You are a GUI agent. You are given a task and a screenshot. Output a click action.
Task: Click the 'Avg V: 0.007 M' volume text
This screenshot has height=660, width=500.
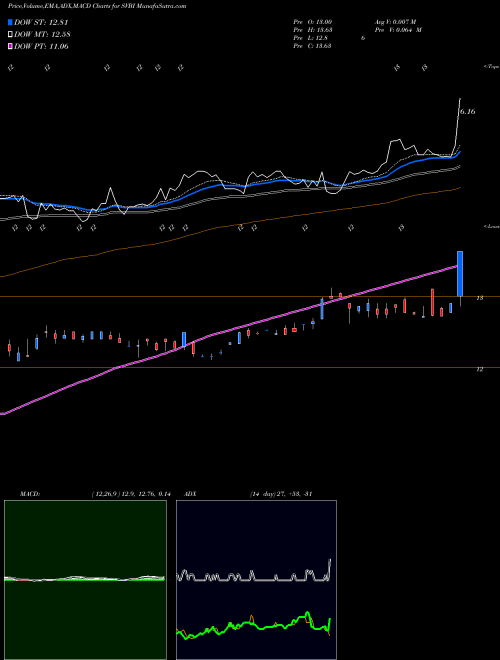point(394,22)
